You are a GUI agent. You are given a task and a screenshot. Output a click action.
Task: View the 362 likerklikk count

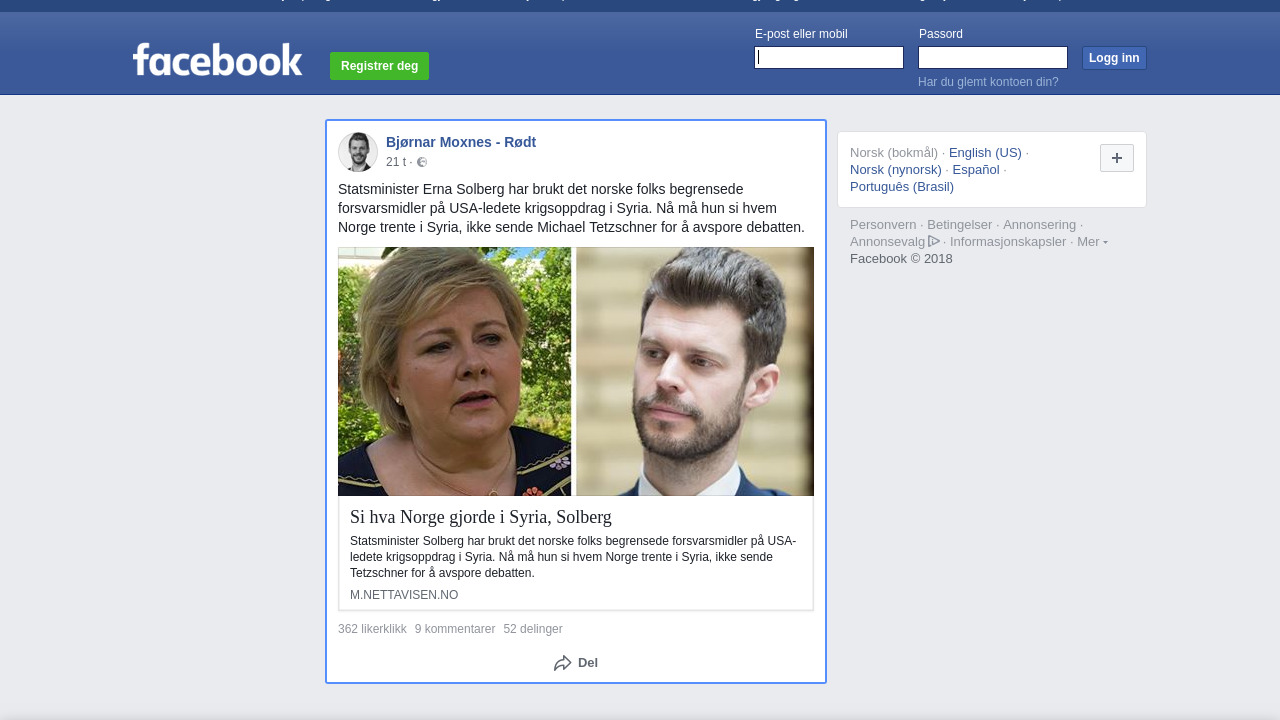[x=372, y=629]
